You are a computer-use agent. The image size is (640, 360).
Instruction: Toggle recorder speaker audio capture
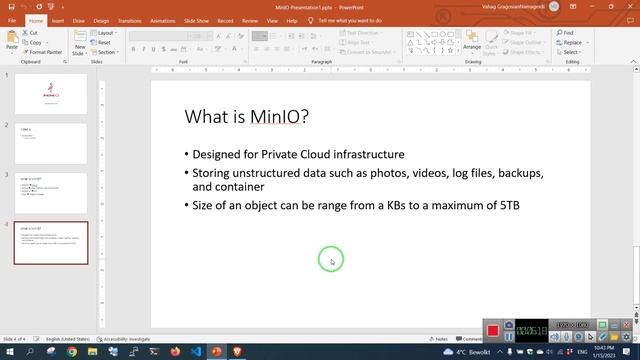click(554, 337)
